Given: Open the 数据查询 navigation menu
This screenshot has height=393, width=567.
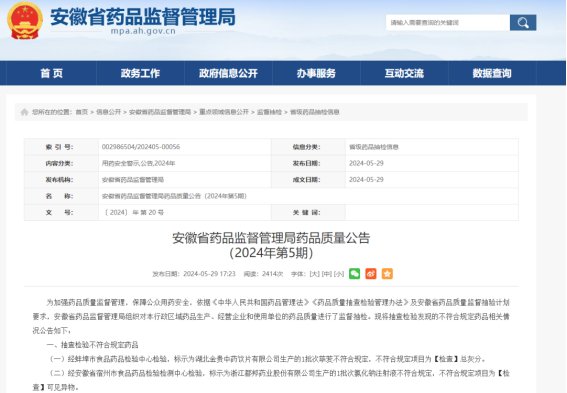Looking at the screenshot, I should (492, 73).
